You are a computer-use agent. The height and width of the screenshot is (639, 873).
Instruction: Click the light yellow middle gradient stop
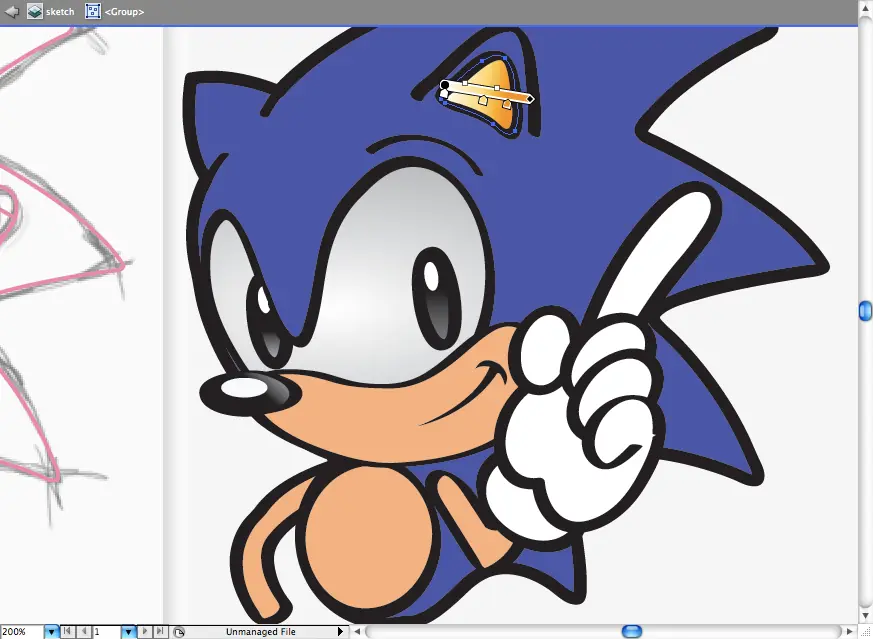[x=483, y=101]
